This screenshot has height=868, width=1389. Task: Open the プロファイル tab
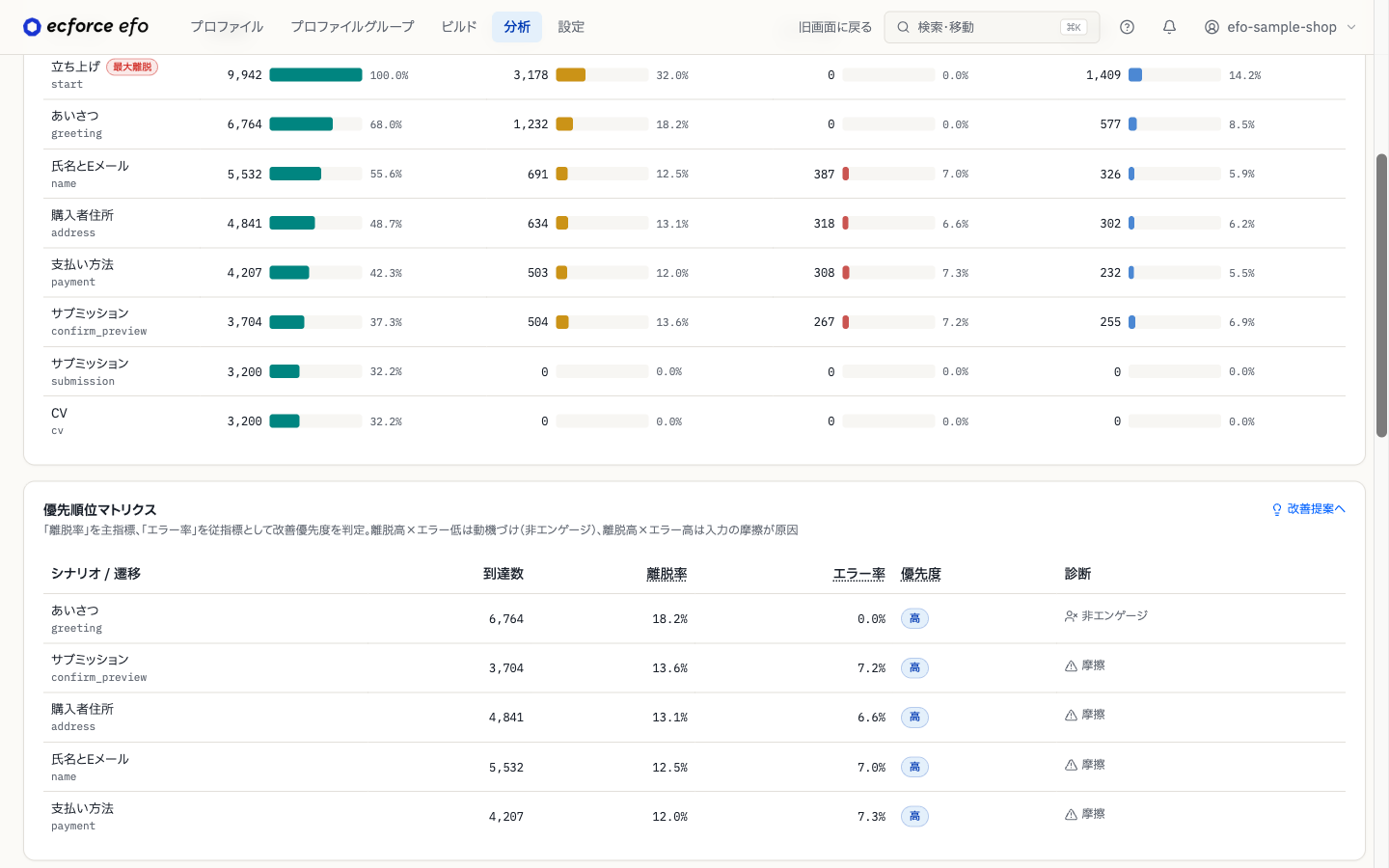click(x=227, y=27)
